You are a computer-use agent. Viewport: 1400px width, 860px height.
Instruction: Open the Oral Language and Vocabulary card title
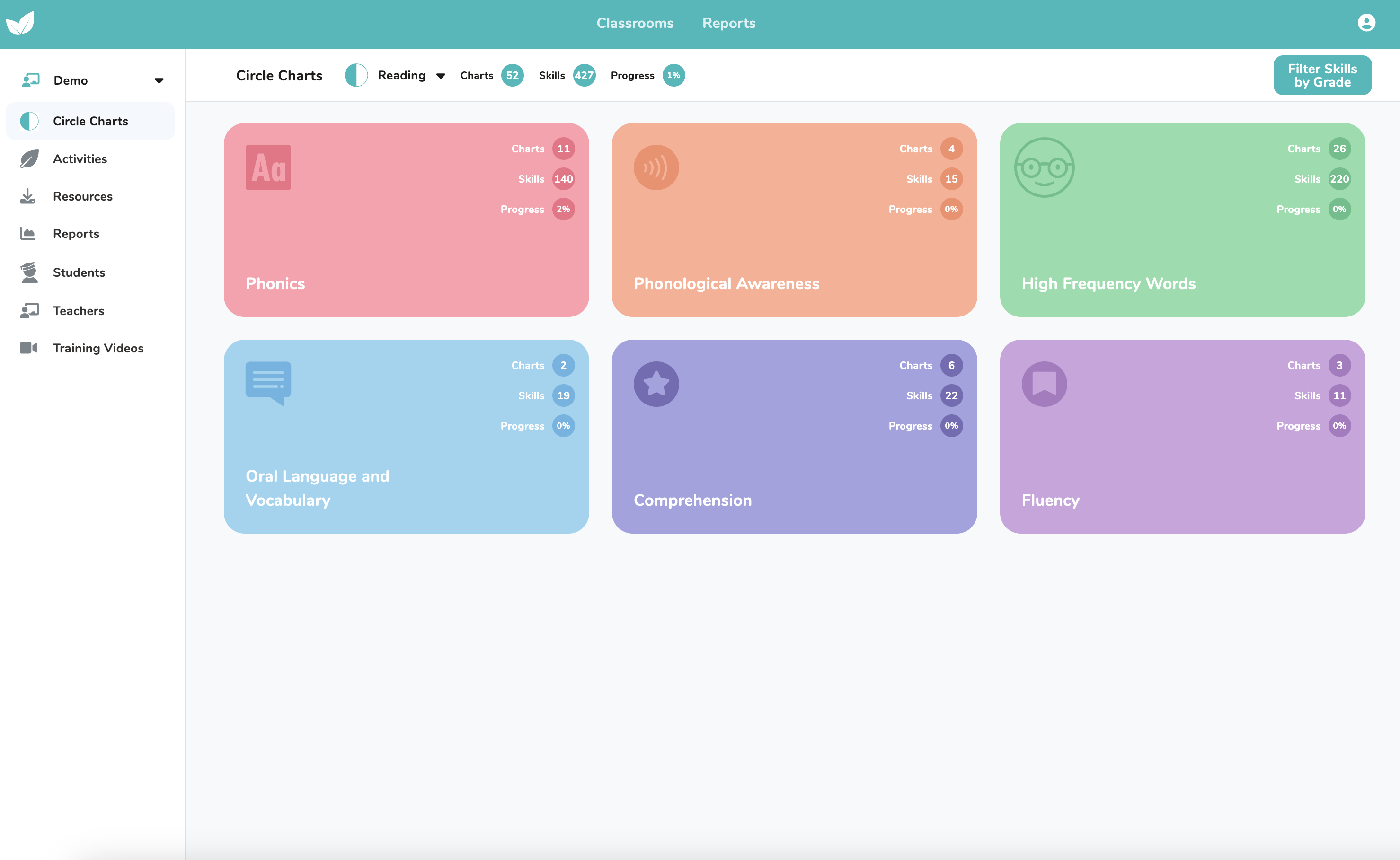317,488
